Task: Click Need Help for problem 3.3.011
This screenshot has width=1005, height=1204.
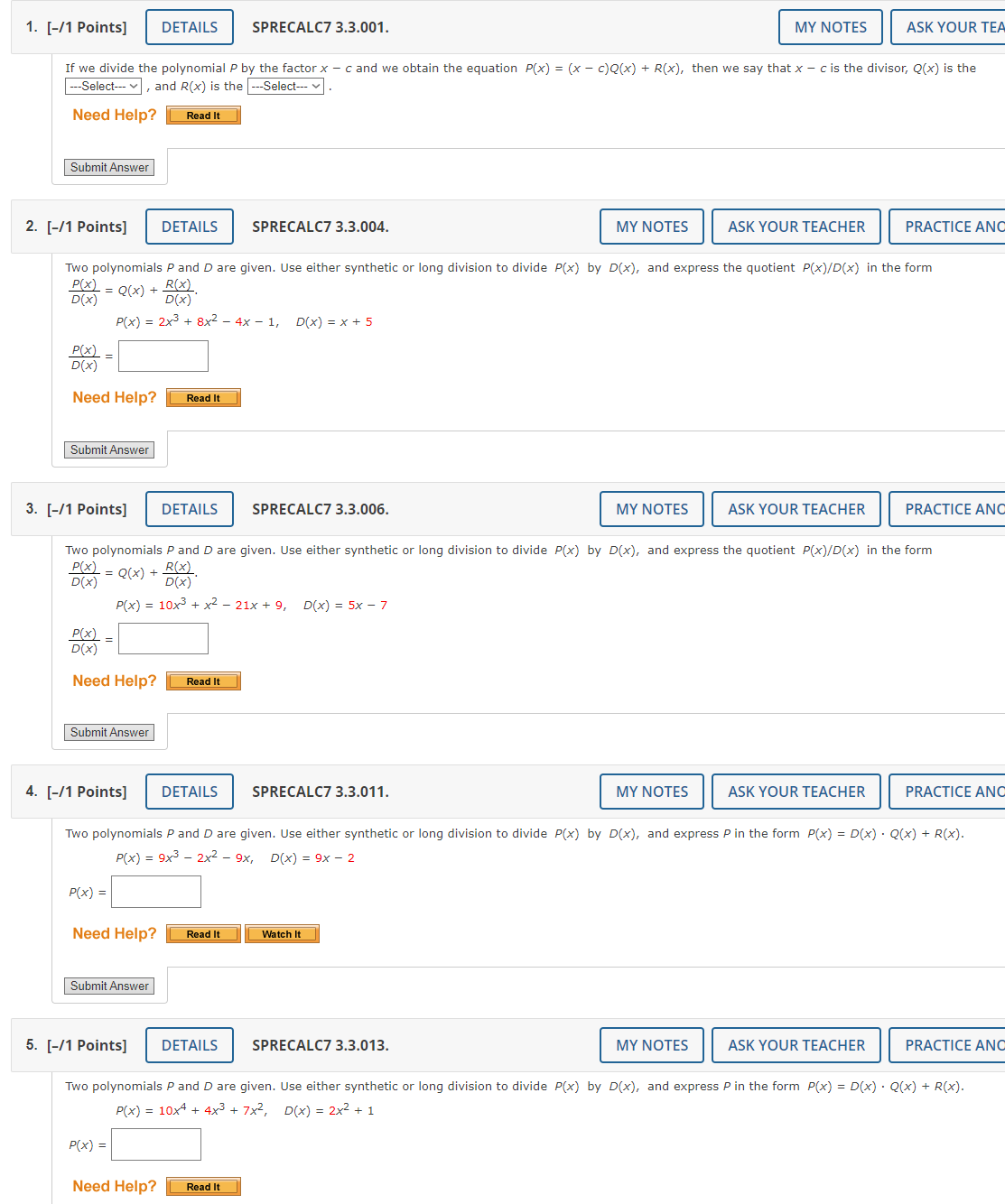Action: click(114, 933)
